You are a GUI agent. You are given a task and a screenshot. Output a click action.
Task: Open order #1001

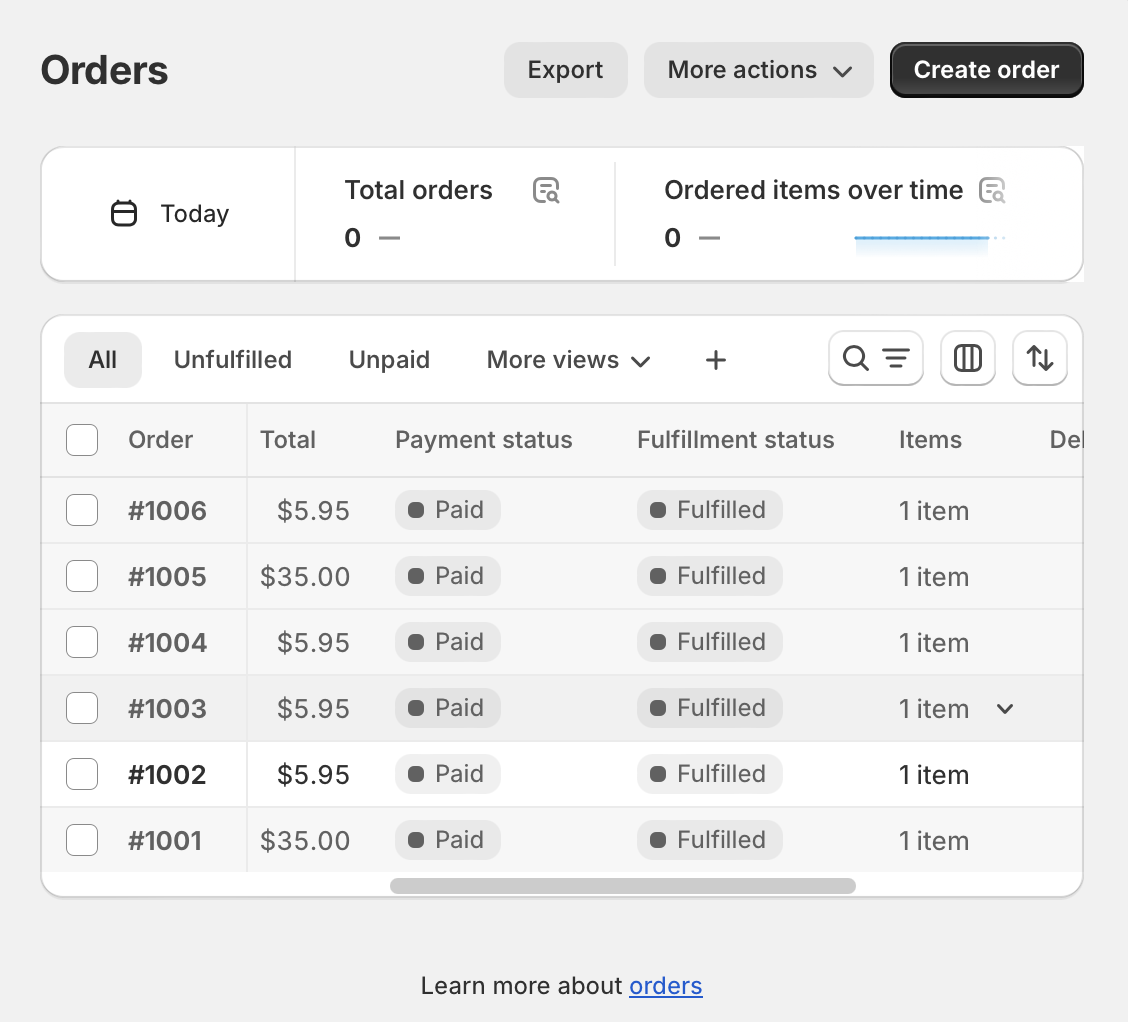coord(165,841)
